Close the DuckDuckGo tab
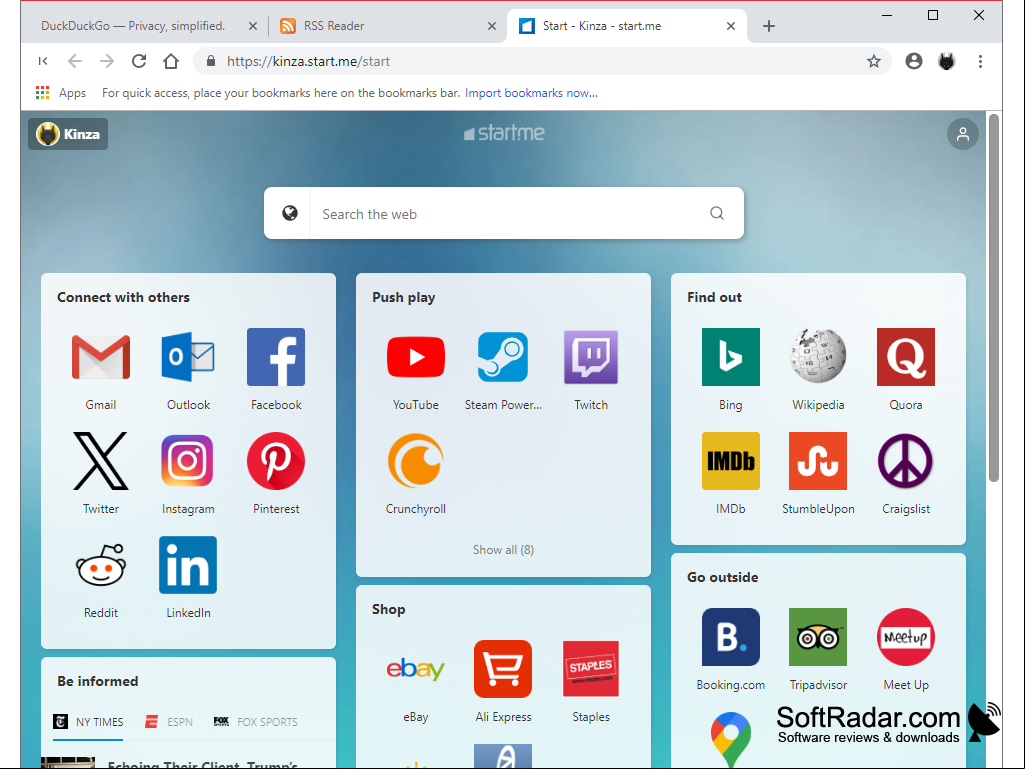Viewport: 1025px width, 769px height. click(x=253, y=26)
